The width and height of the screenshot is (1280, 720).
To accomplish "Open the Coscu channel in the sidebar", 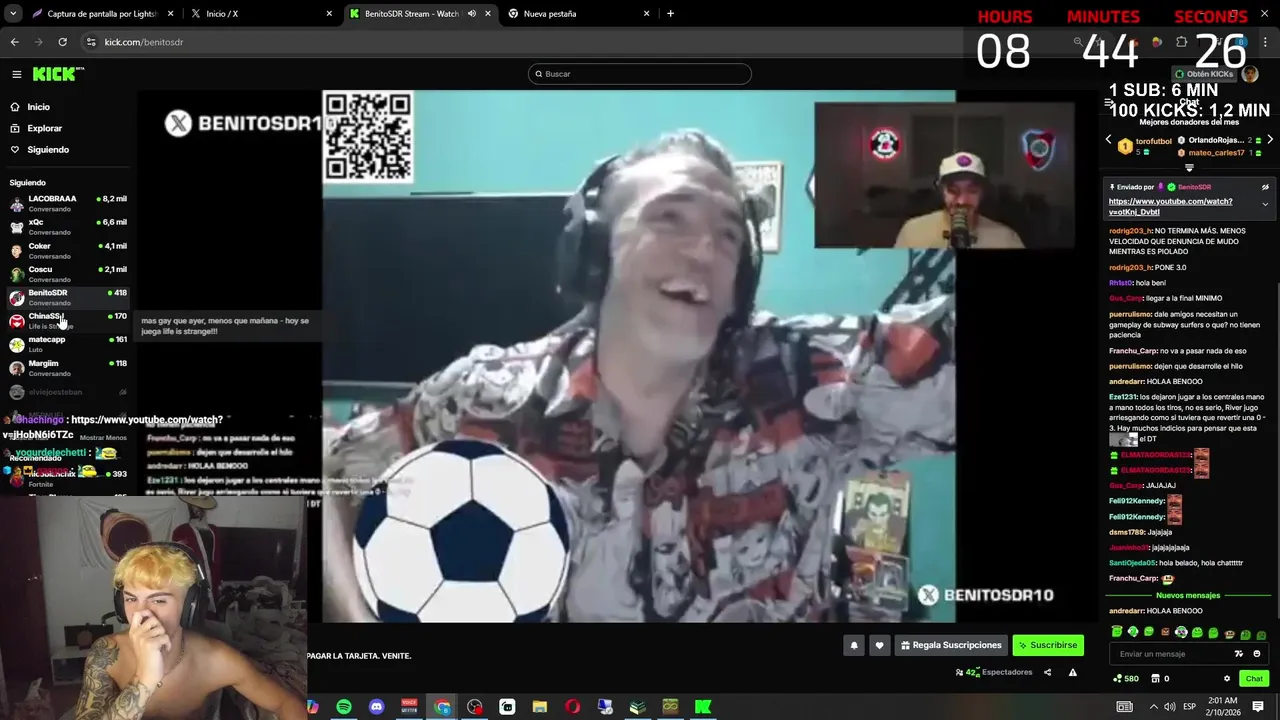I will [68, 274].
